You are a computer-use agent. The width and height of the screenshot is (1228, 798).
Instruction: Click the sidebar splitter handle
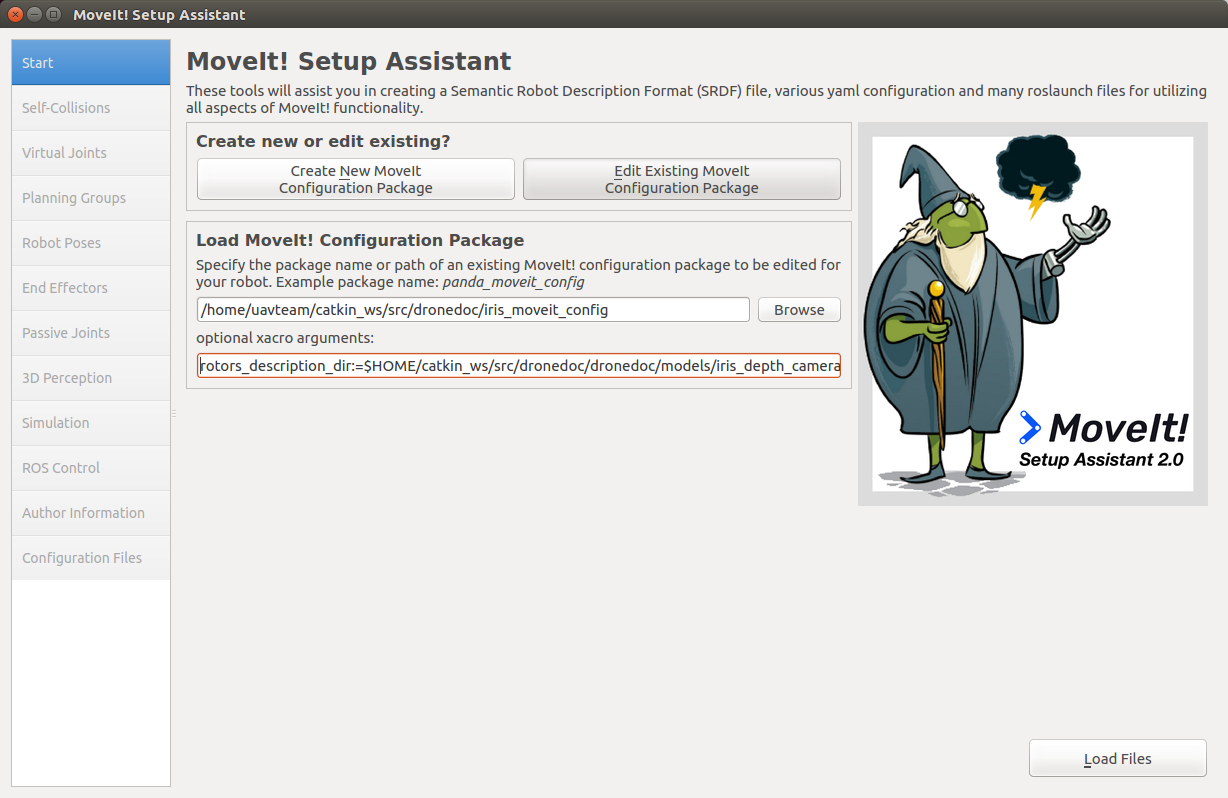click(173, 413)
